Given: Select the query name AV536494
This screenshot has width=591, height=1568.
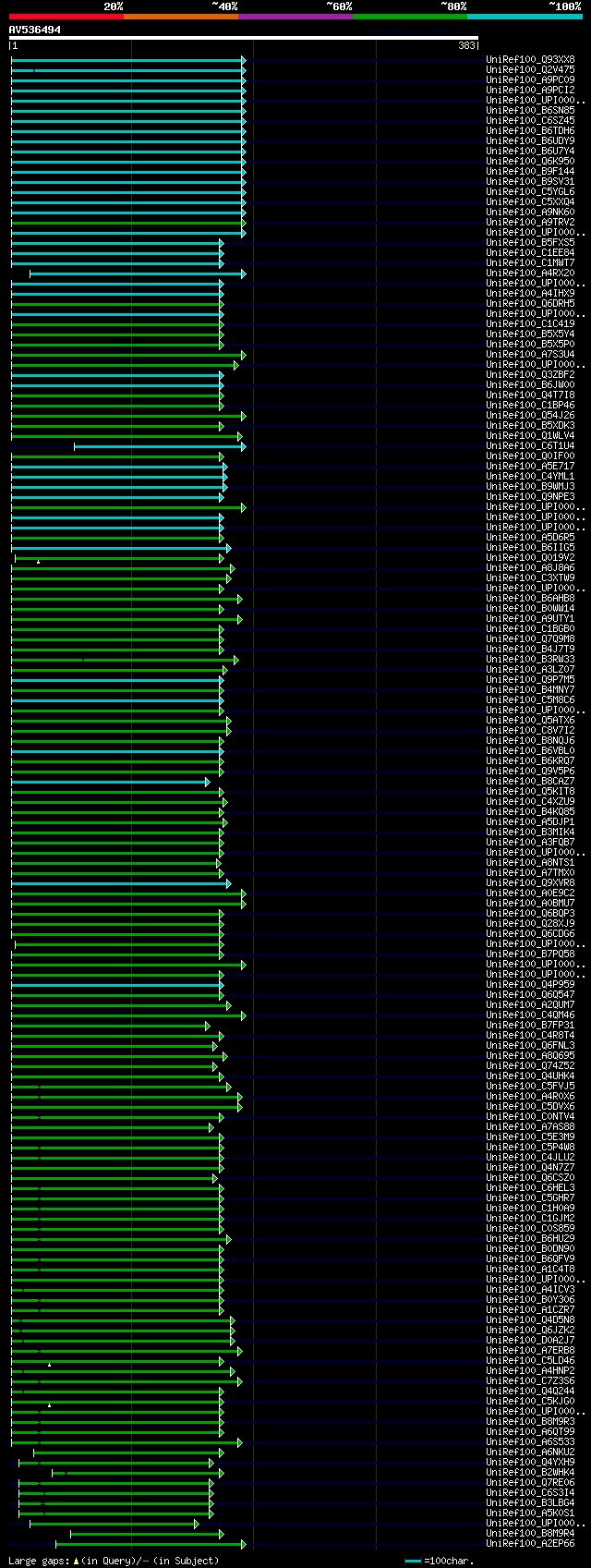Looking at the screenshot, I should [35, 30].
